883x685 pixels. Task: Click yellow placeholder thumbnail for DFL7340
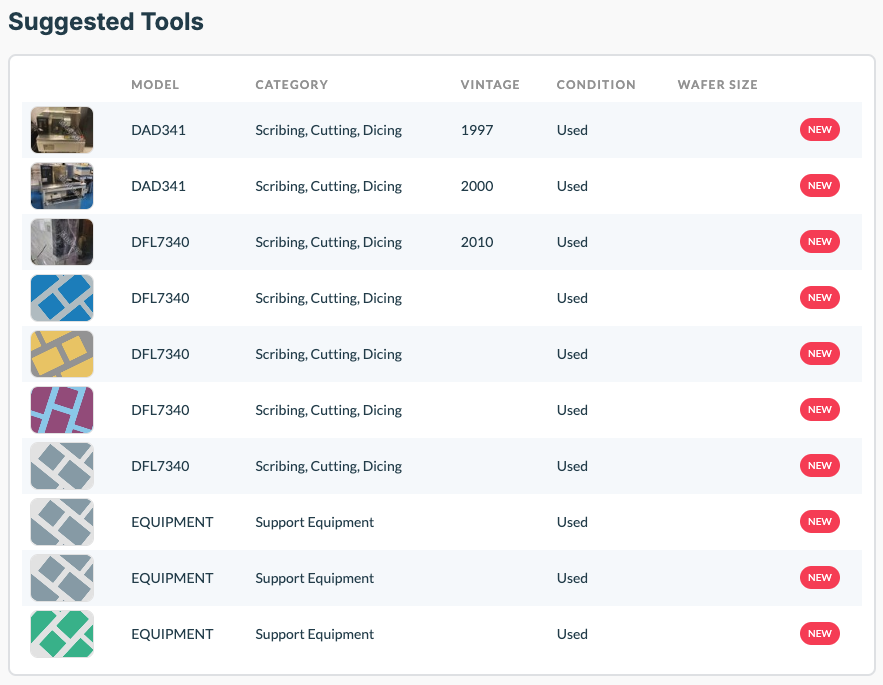[x=62, y=354]
